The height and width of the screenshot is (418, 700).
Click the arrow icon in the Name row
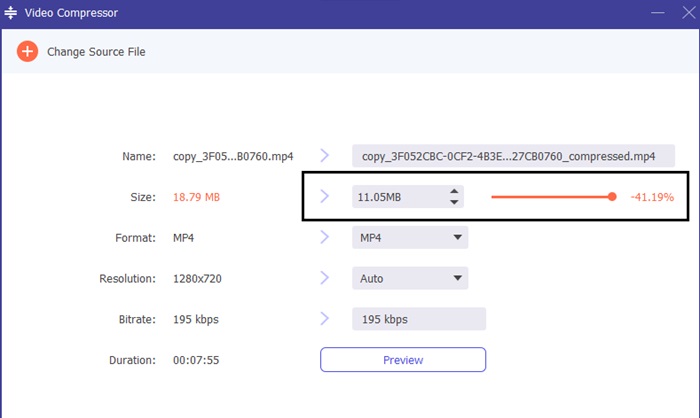pyautogui.click(x=324, y=156)
